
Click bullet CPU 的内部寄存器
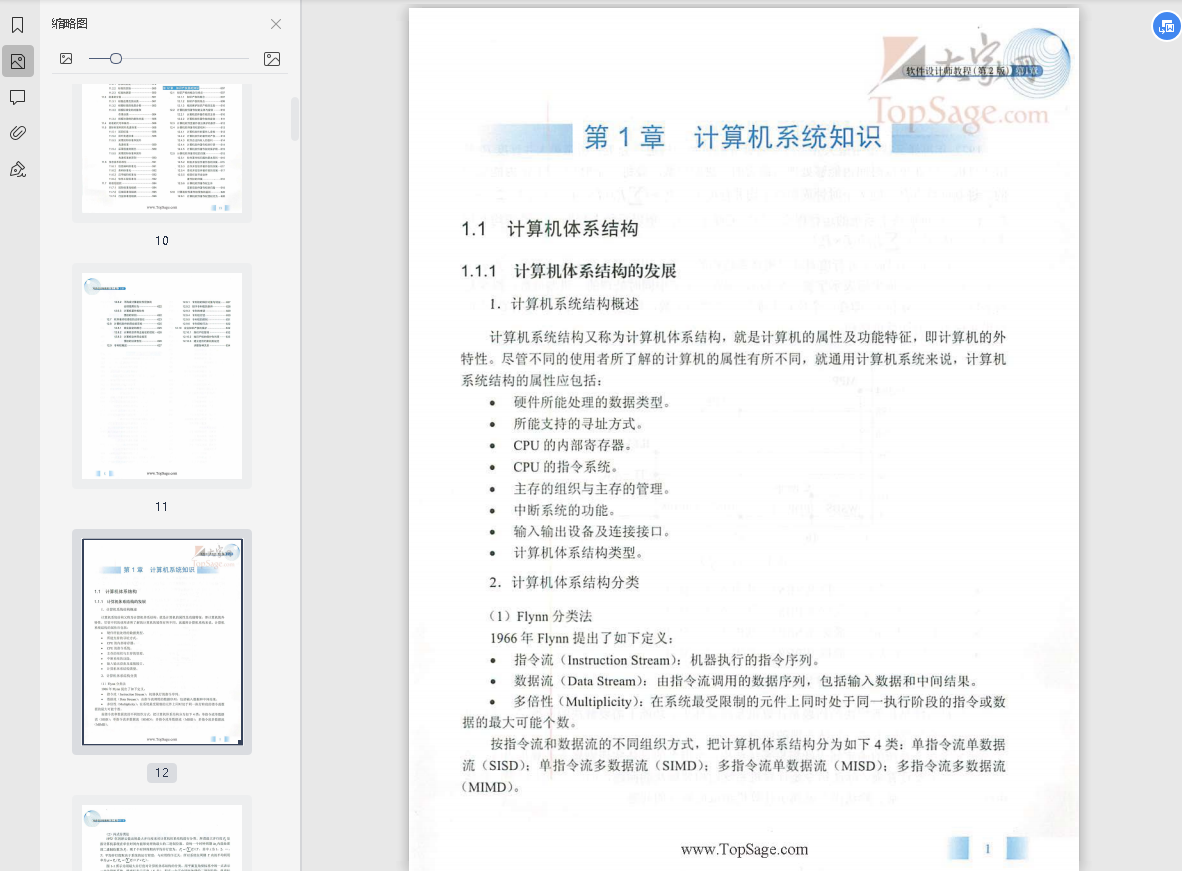click(x=572, y=445)
